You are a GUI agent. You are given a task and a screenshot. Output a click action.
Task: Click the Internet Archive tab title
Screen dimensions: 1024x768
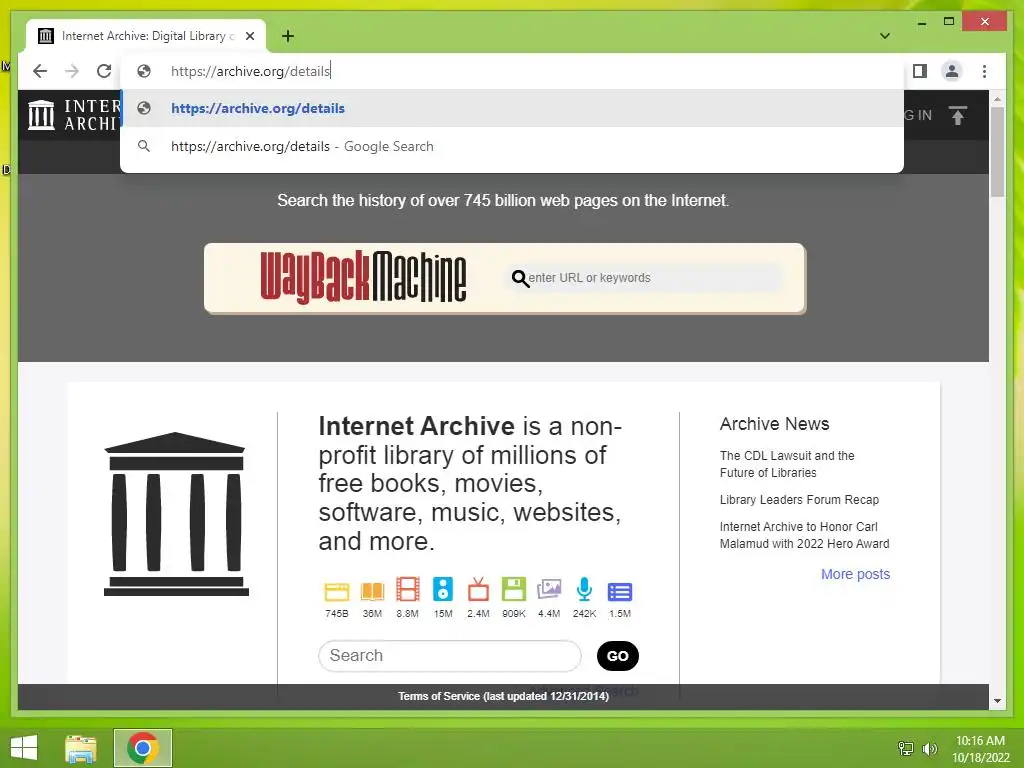(149, 36)
